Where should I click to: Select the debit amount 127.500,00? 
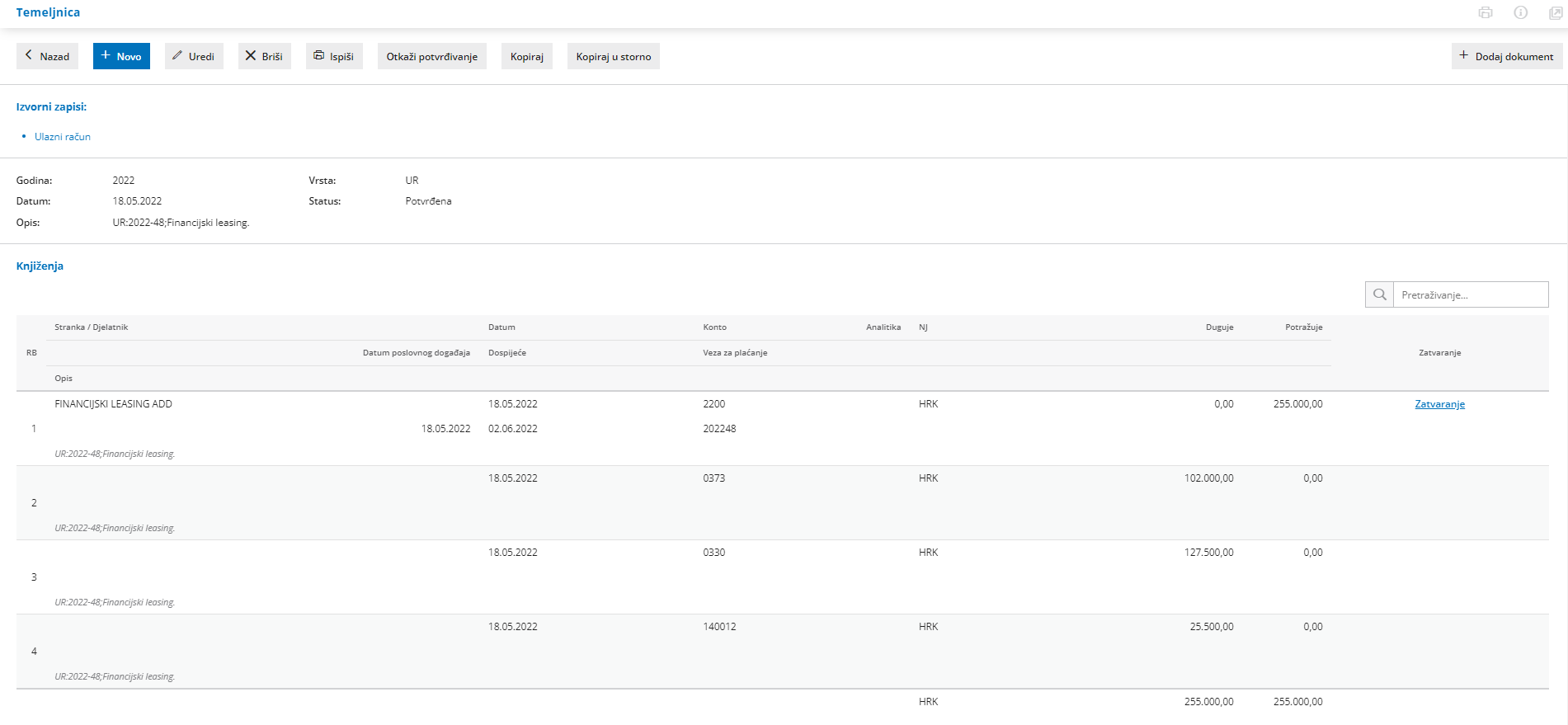1209,553
